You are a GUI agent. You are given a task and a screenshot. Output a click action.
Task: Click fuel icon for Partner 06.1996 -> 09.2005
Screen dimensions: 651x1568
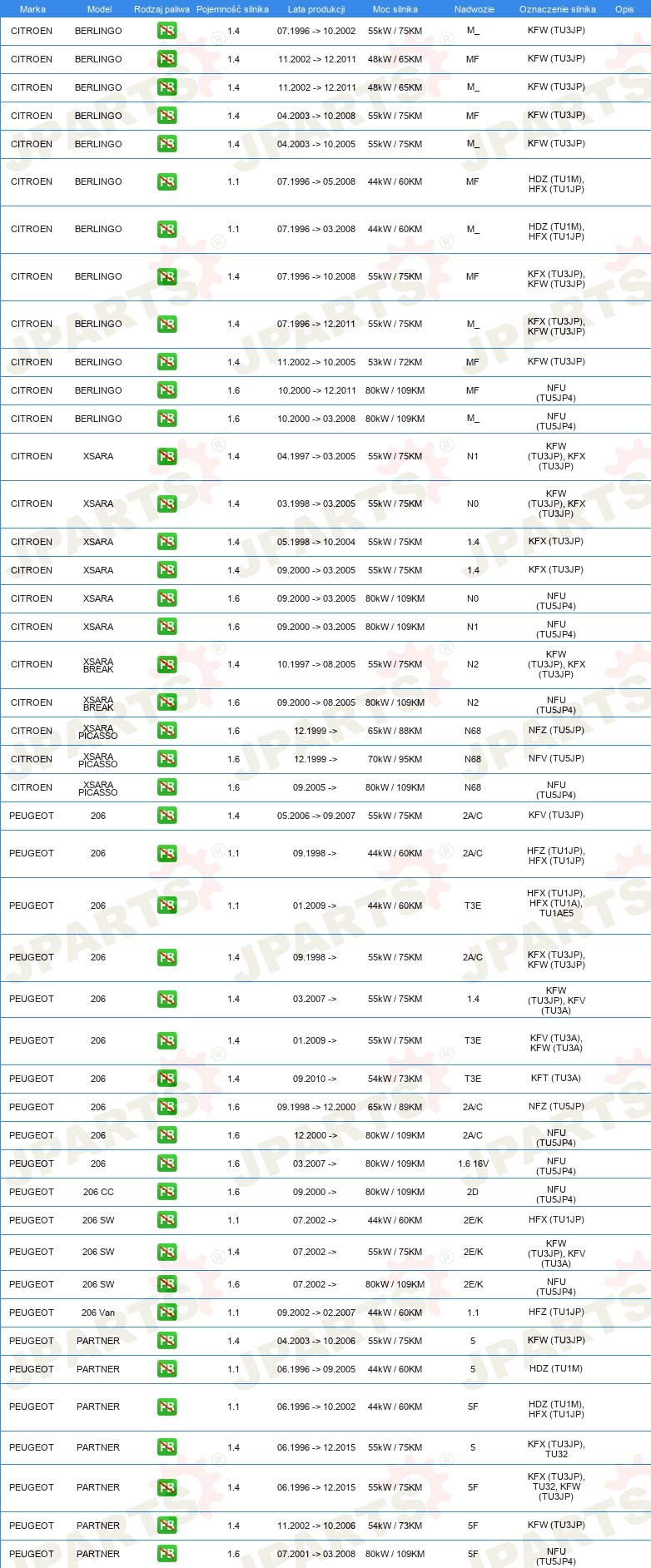[x=166, y=1369]
